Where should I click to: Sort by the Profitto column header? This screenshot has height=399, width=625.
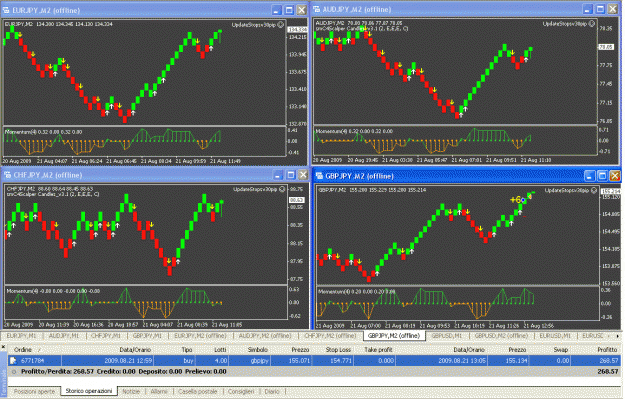point(607,350)
